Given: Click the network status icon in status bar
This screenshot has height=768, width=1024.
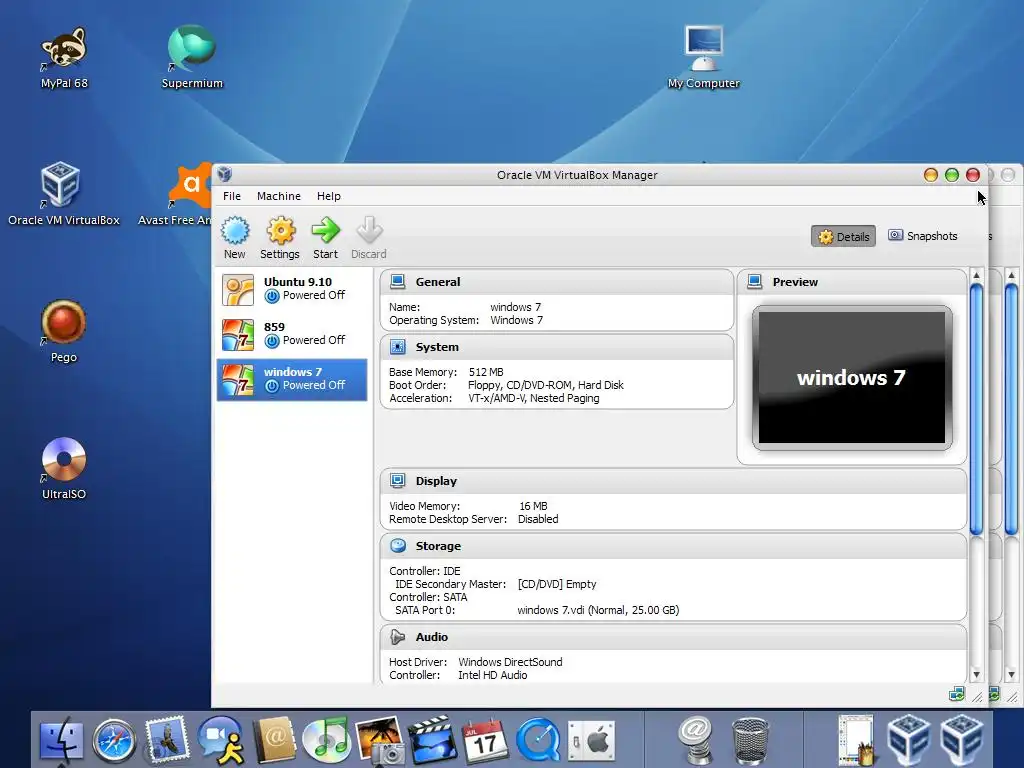Looking at the screenshot, I should [957, 694].
